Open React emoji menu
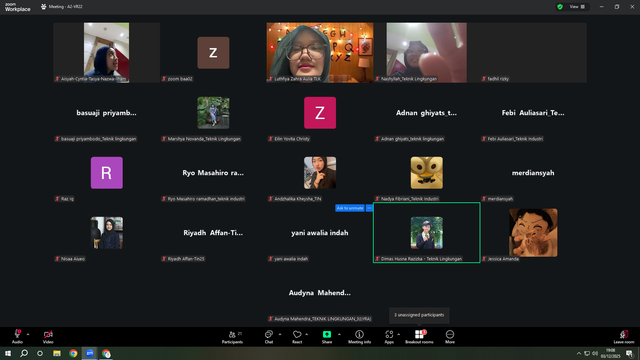Screen dimensions: 640x360 tap(297, 336)
